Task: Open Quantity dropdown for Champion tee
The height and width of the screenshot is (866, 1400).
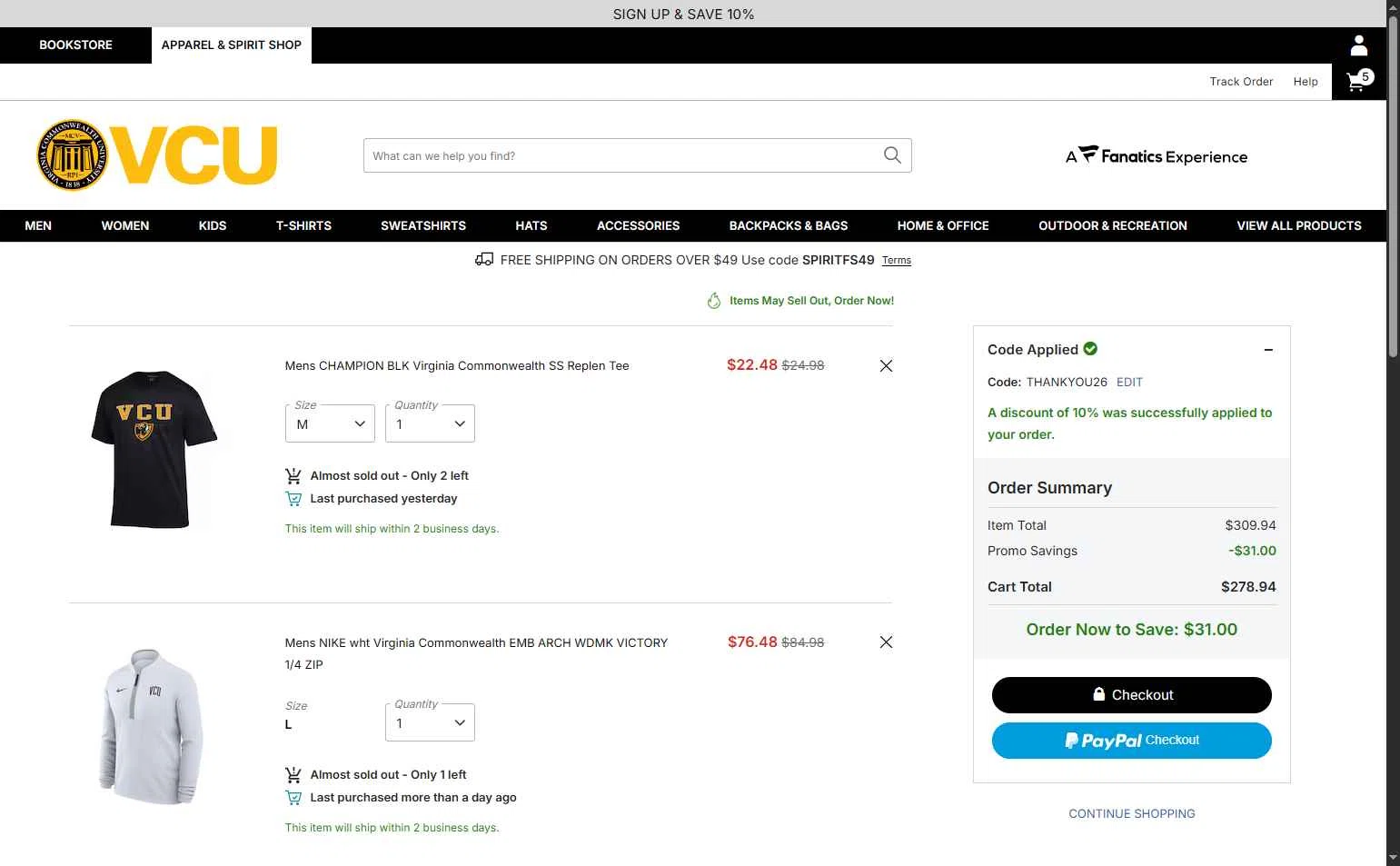Action: (x=430, y=423)
